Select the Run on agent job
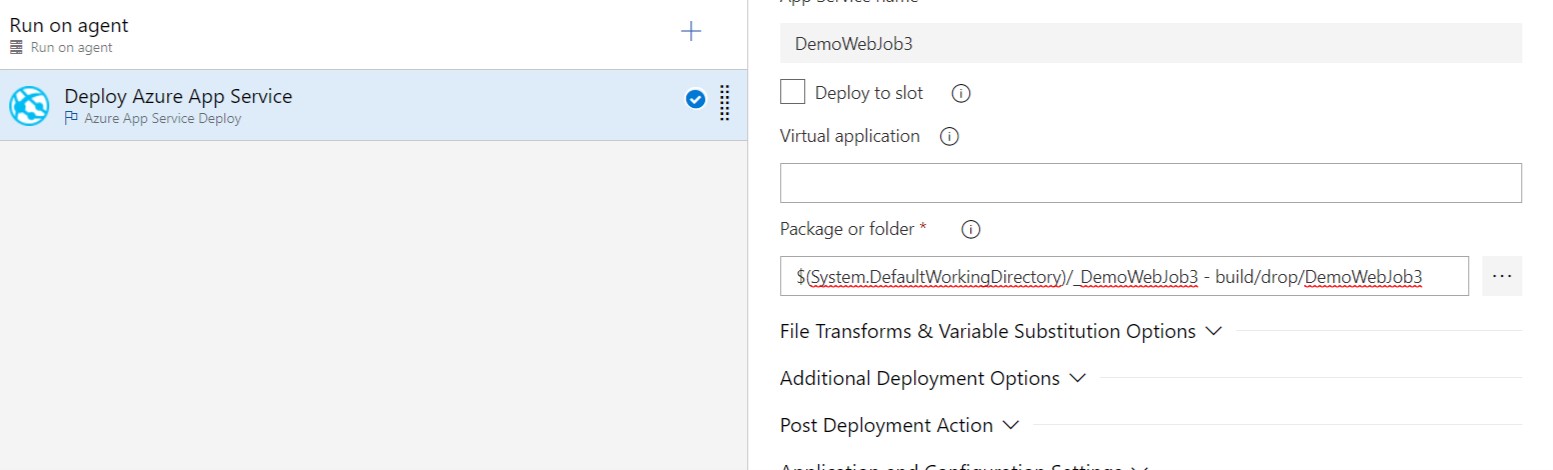1553x470 pixels. coord(374,34)
